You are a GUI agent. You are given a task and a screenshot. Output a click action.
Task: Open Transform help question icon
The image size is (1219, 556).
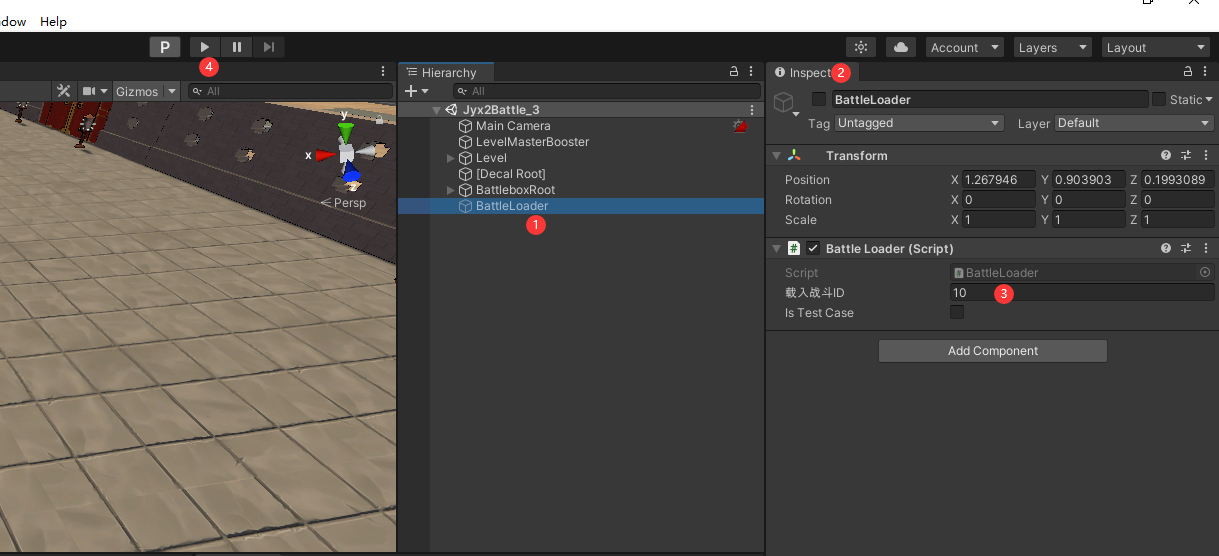click(x=1166, y=156)
